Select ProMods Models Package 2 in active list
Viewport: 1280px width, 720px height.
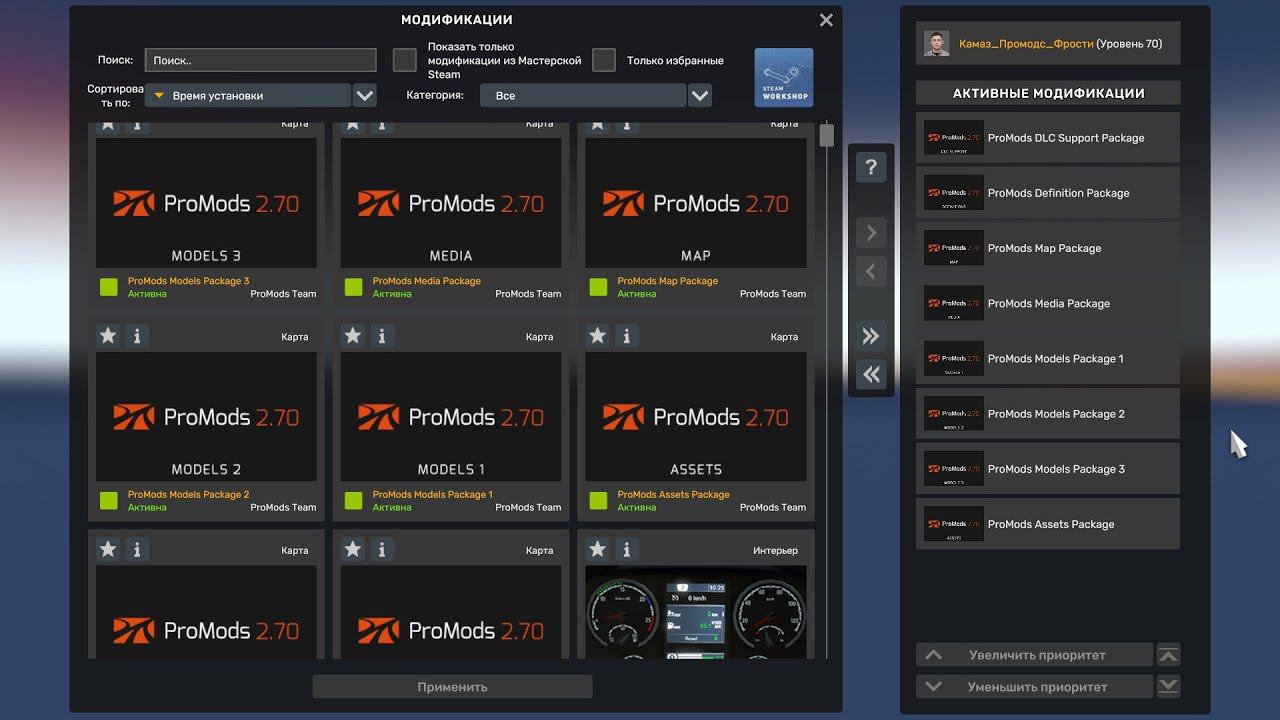point(1048,413)
